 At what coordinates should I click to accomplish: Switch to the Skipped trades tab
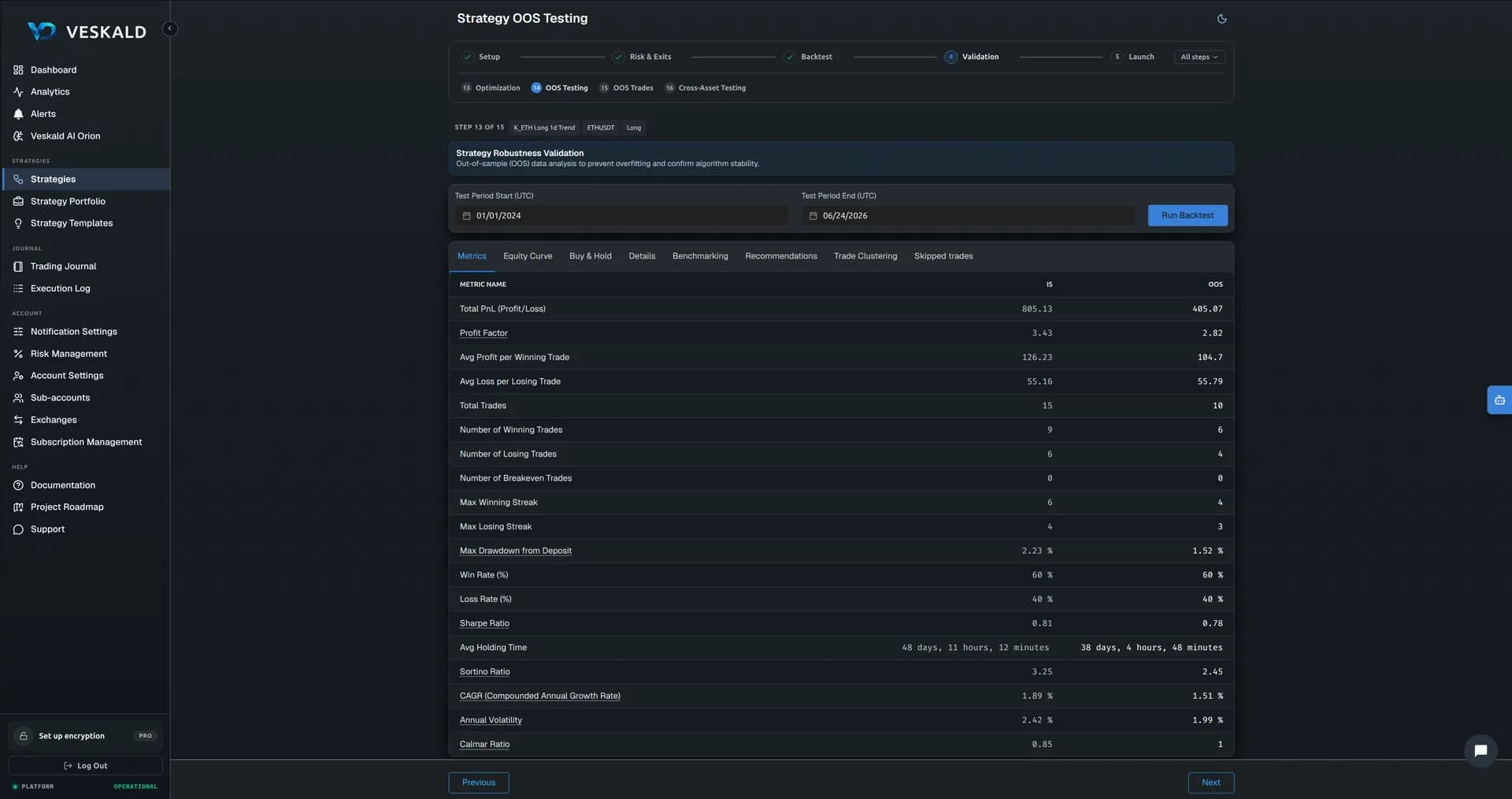point(943,256)
